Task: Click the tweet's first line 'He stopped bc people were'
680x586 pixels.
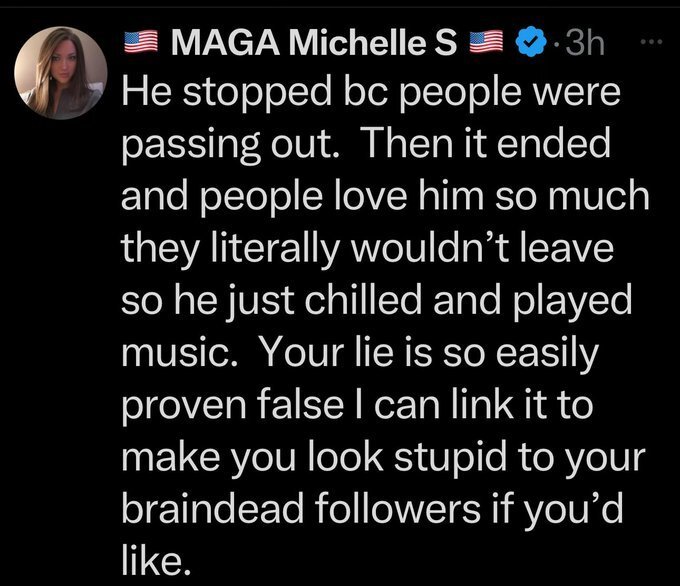Action: 370,94
